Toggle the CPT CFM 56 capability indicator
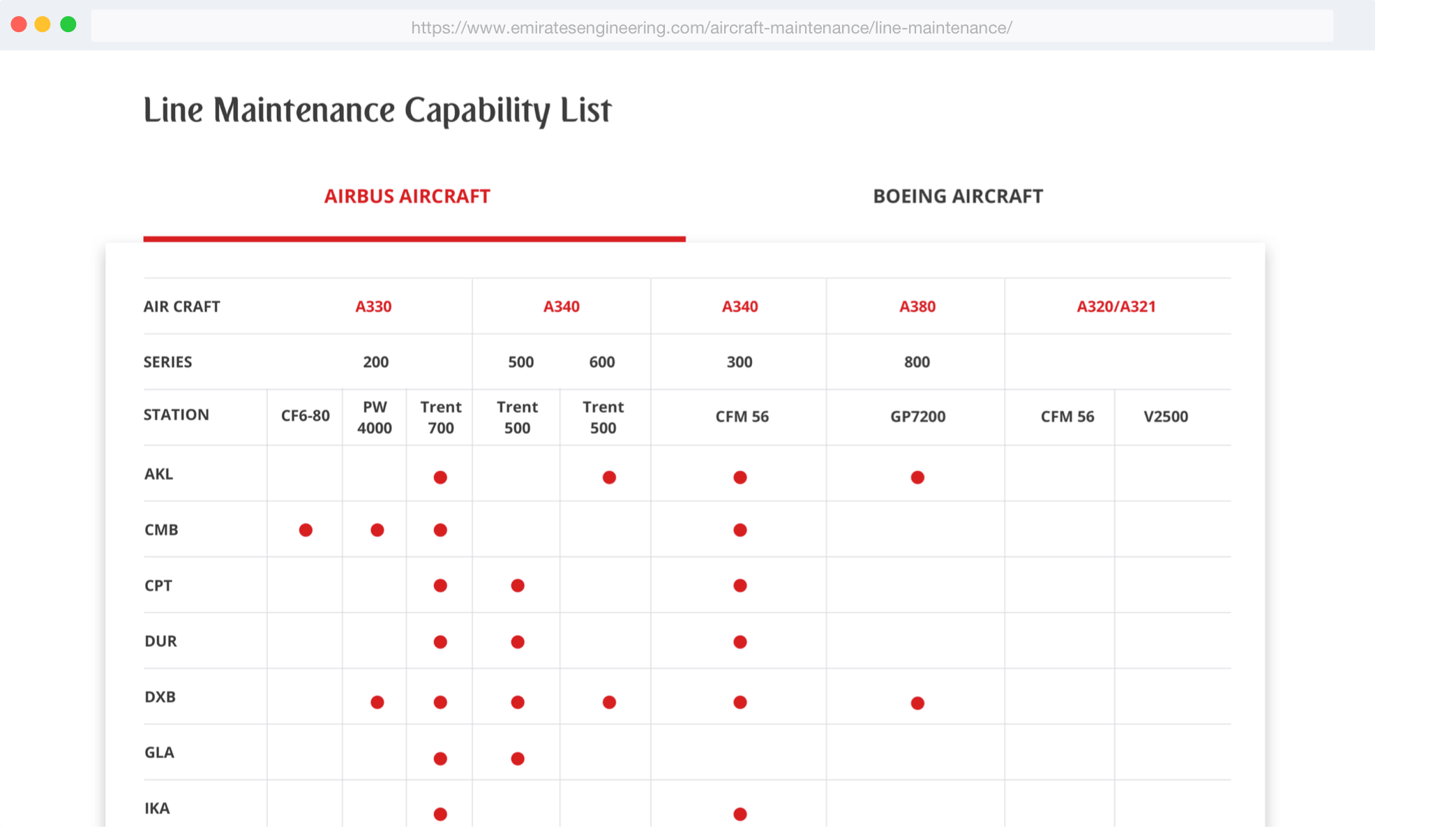 coord(740,586)
